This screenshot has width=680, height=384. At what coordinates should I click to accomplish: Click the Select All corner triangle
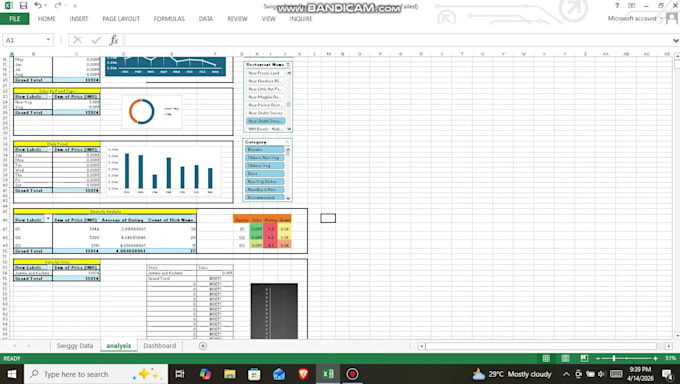click(x=6, y=54)
